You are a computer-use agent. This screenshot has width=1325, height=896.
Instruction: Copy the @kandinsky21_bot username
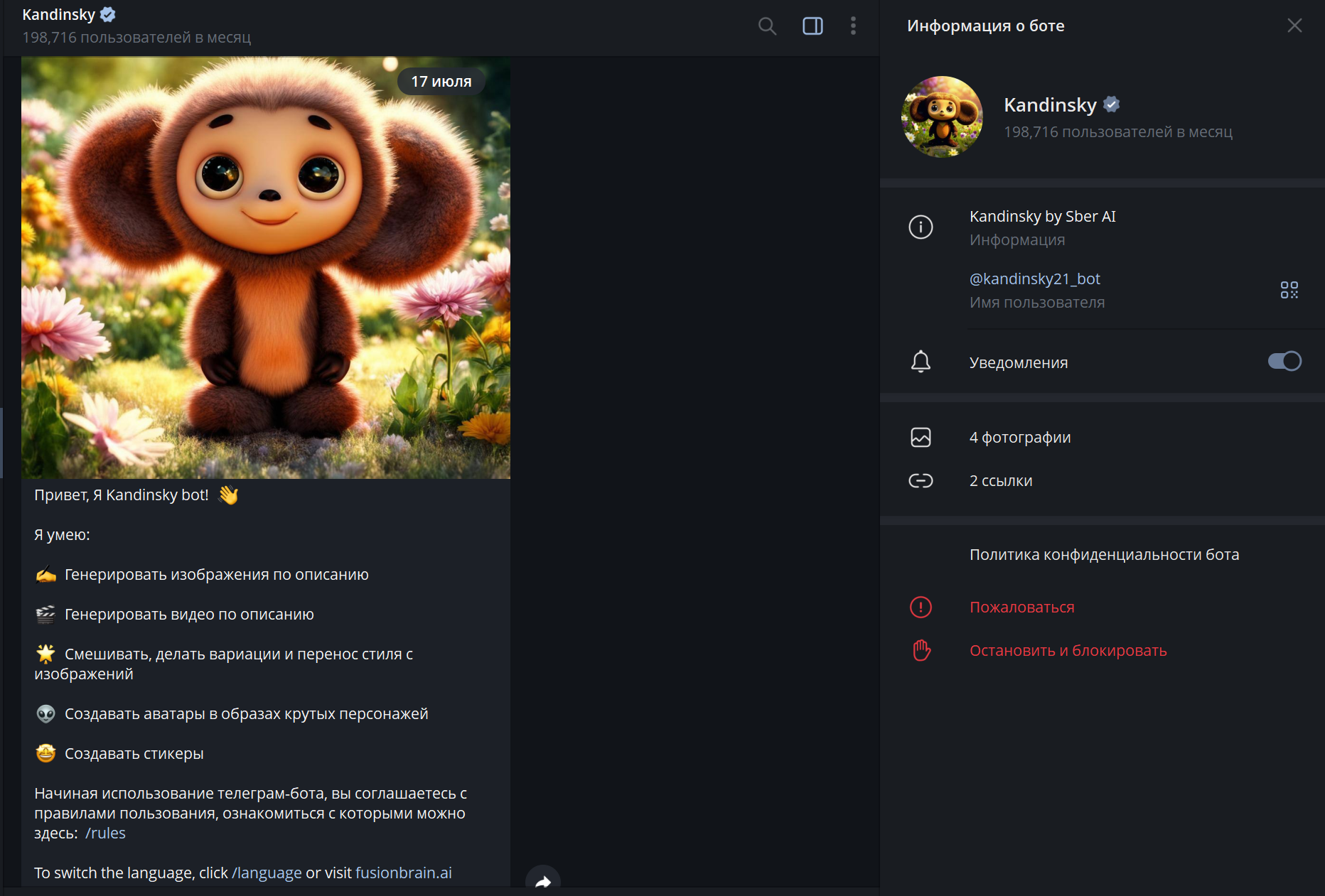[1034, 279]
